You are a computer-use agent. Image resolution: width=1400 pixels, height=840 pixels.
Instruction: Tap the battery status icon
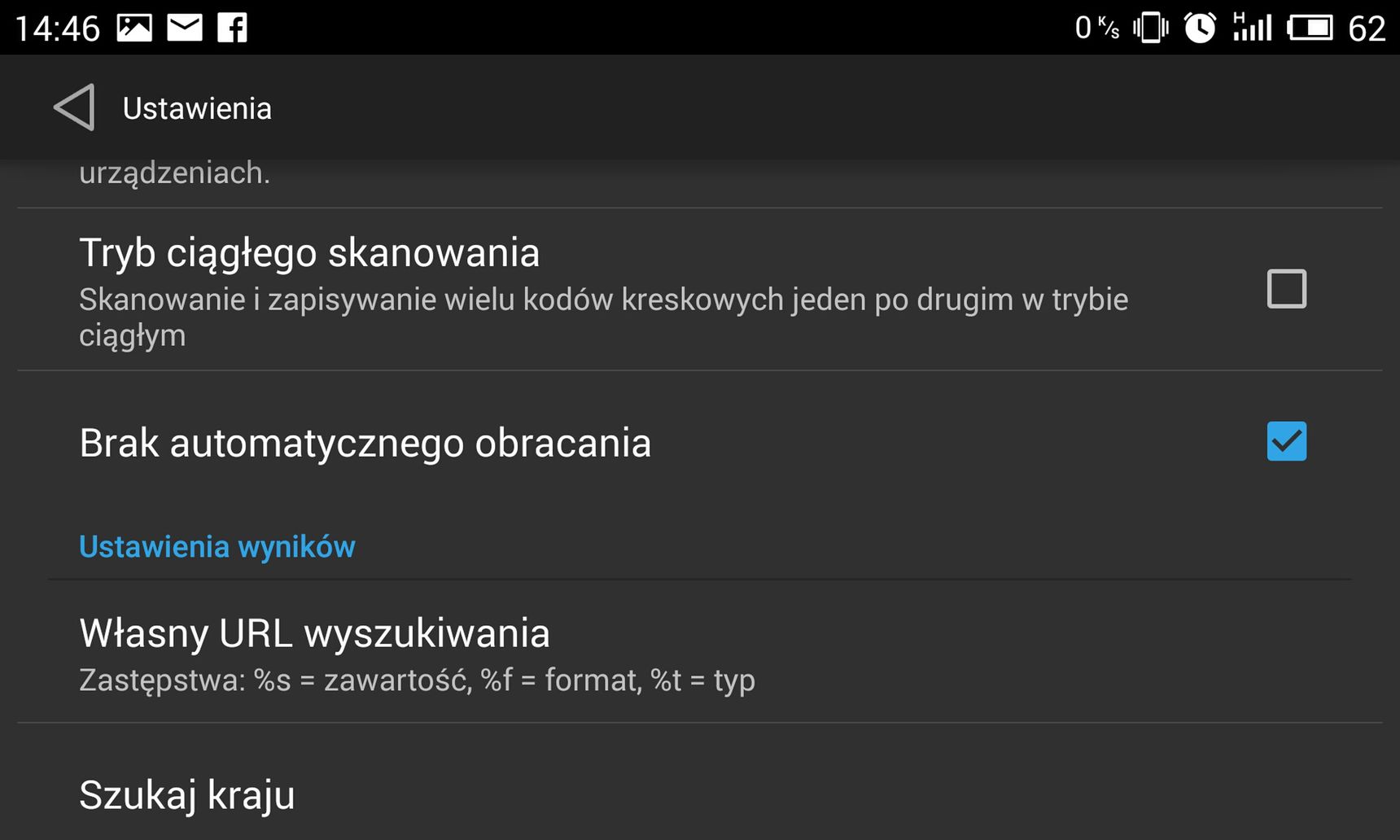pyautogui.click(x=1310, y=28)
